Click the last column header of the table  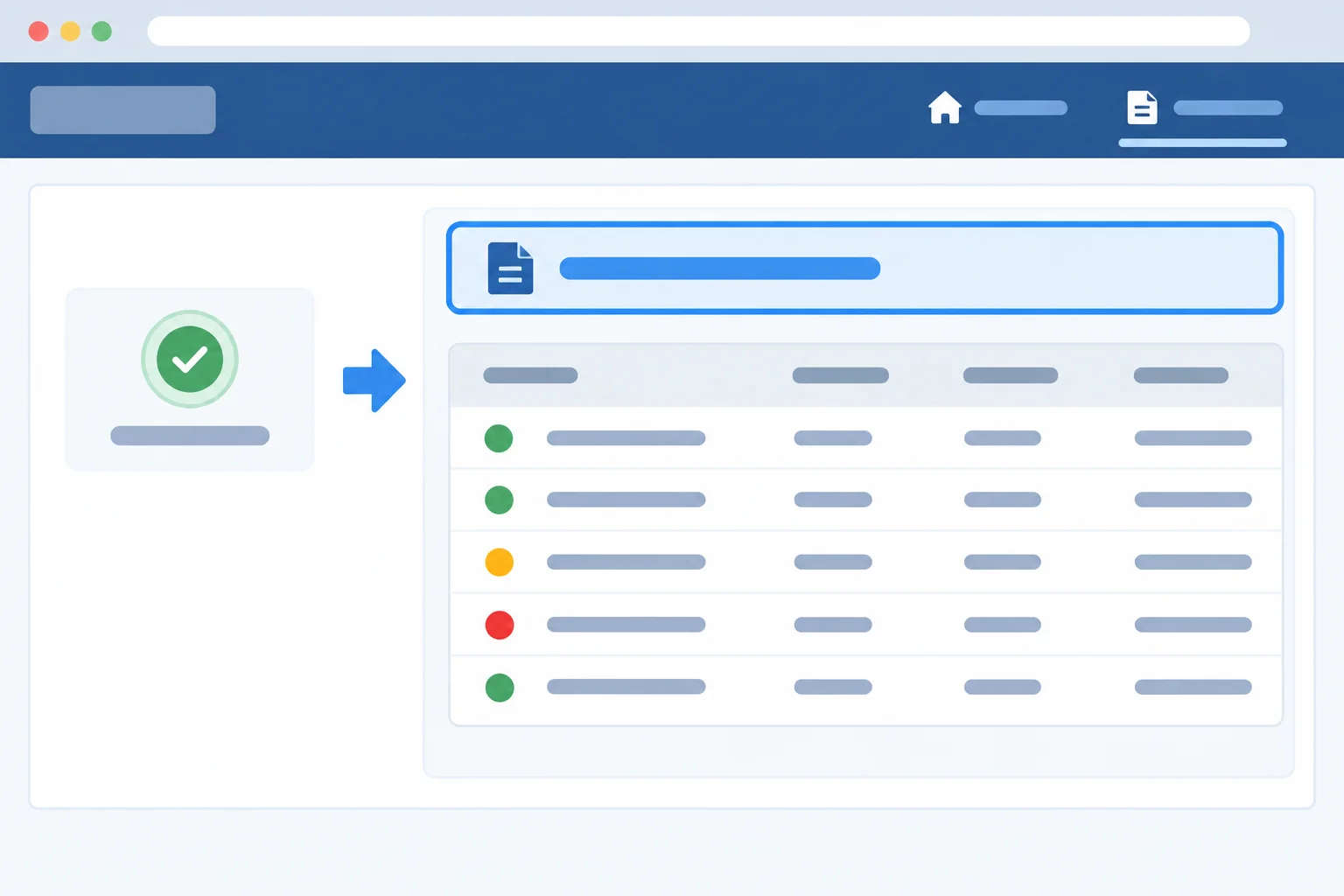[x=1180, y=375]
